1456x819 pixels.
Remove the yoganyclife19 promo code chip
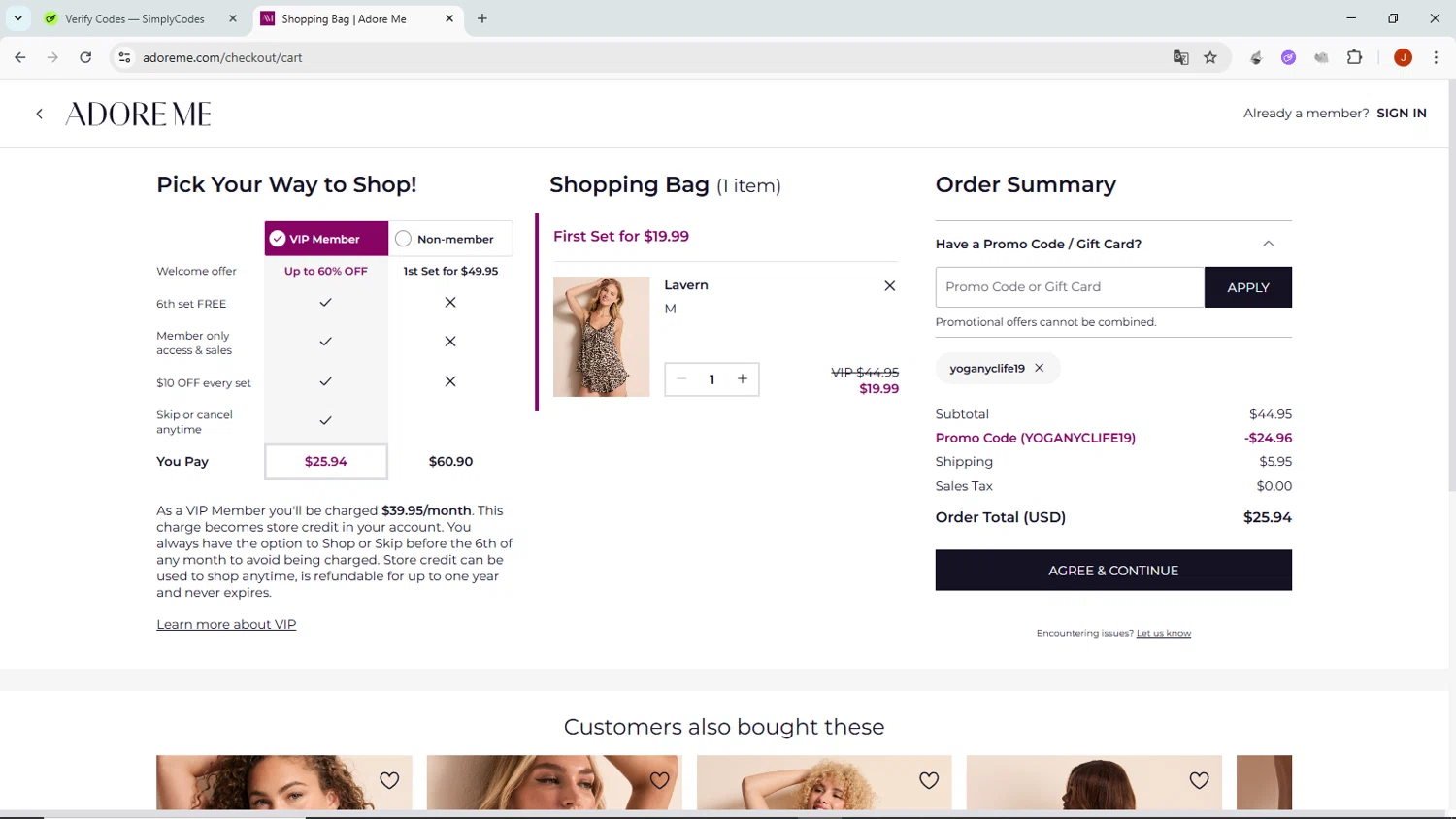tap(1040, 368)
